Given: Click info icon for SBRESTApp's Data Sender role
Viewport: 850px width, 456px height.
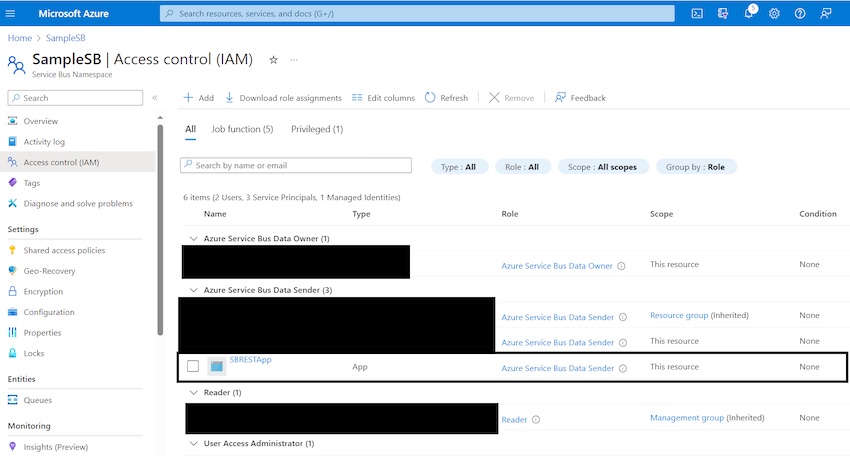Looking at the screenshot, I should click(x=623, y=368).
